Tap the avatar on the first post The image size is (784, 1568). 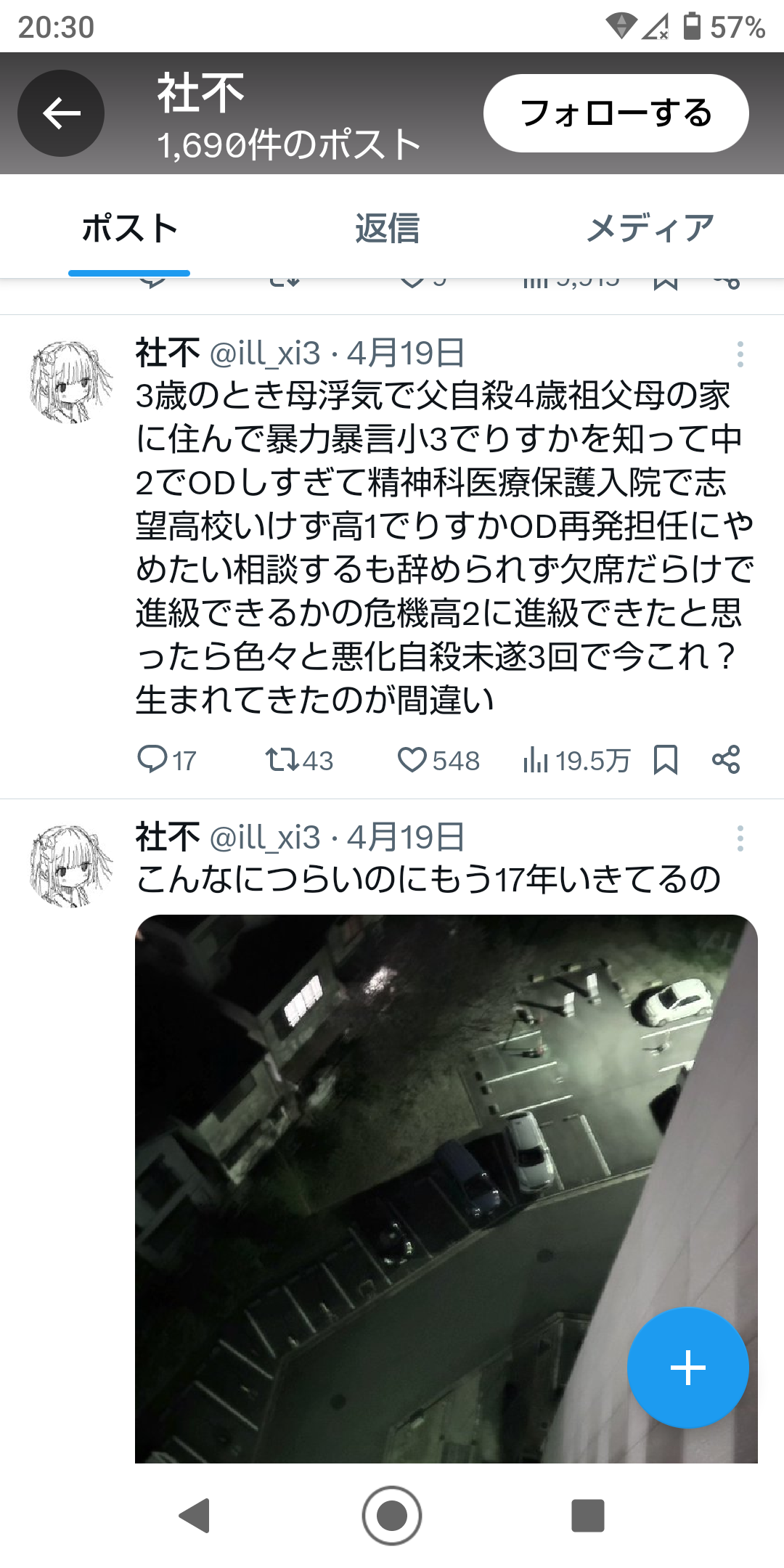(x=71, y=382)
